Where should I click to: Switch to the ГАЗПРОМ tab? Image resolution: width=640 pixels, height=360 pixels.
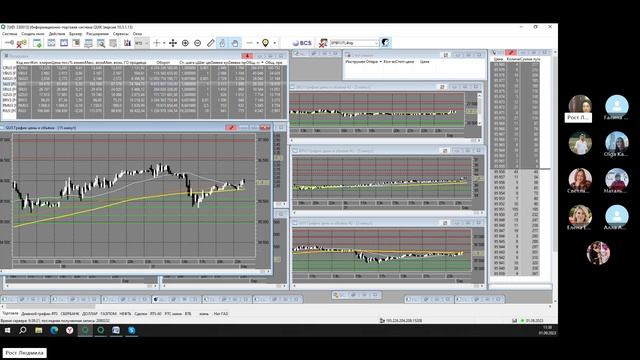pos(109,314)
